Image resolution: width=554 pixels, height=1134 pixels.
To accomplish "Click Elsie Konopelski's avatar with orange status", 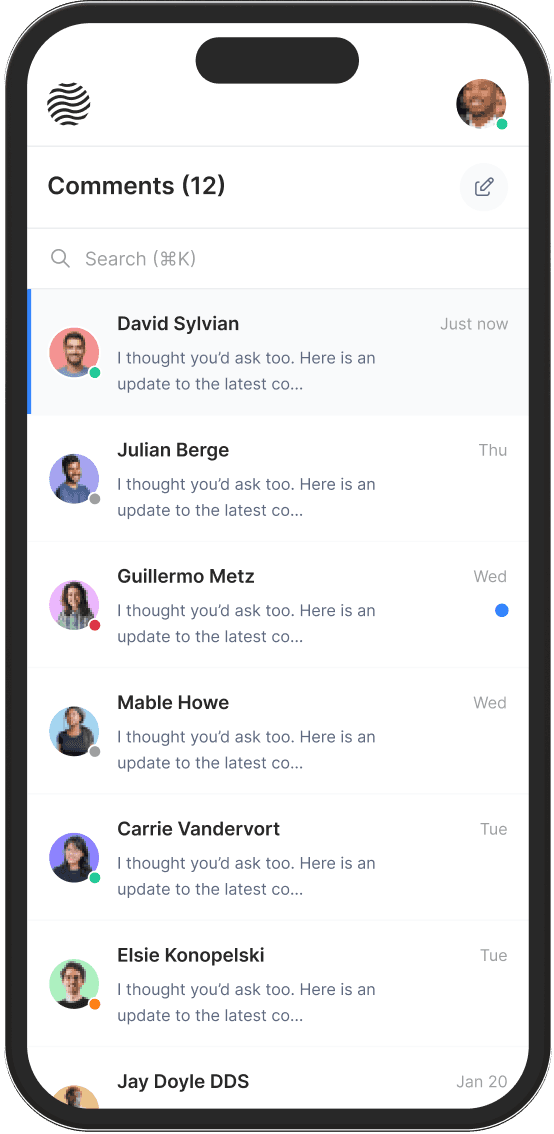I will click(74, 984).
